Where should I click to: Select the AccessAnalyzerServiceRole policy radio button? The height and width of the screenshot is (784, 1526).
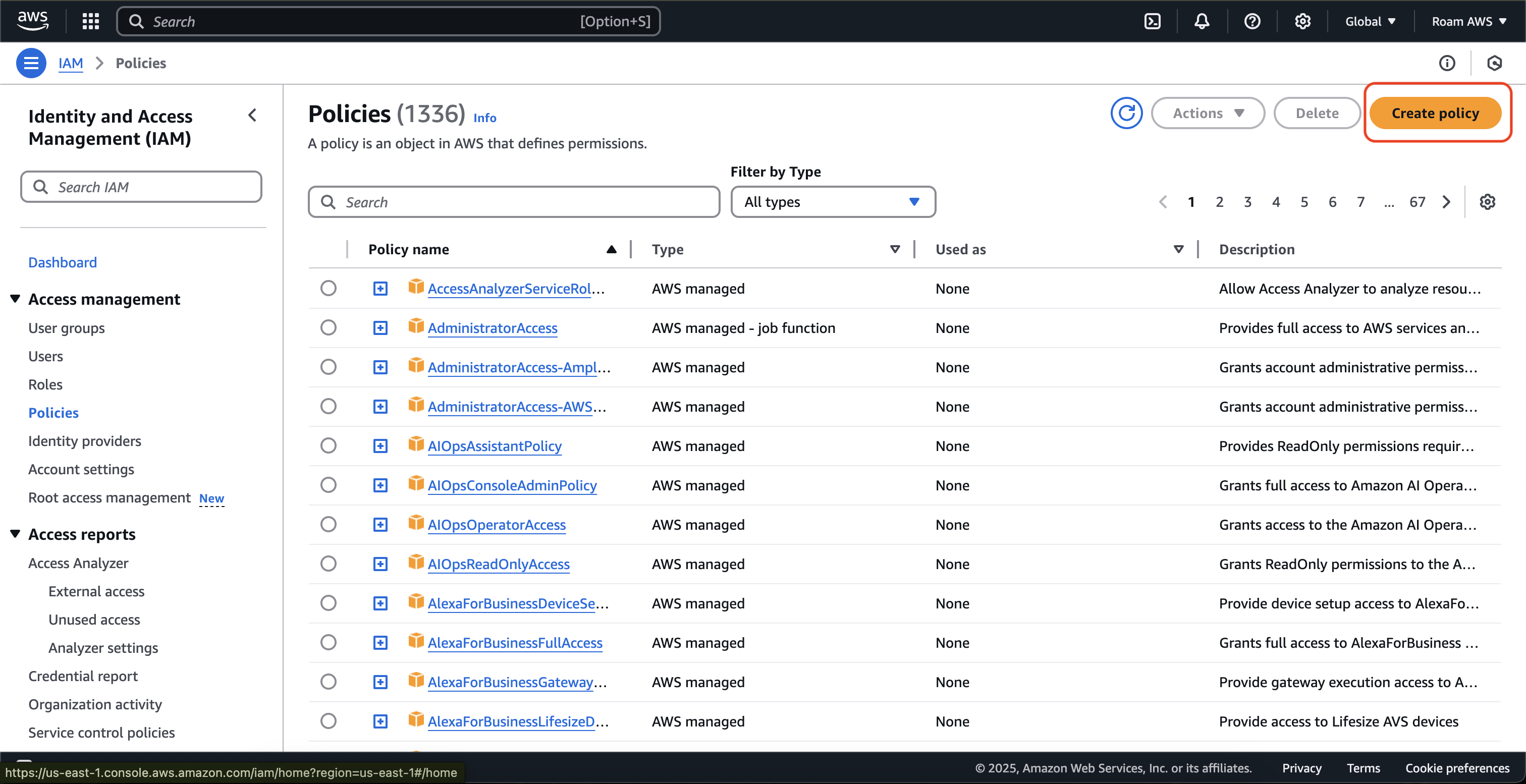tap(328, 289)
